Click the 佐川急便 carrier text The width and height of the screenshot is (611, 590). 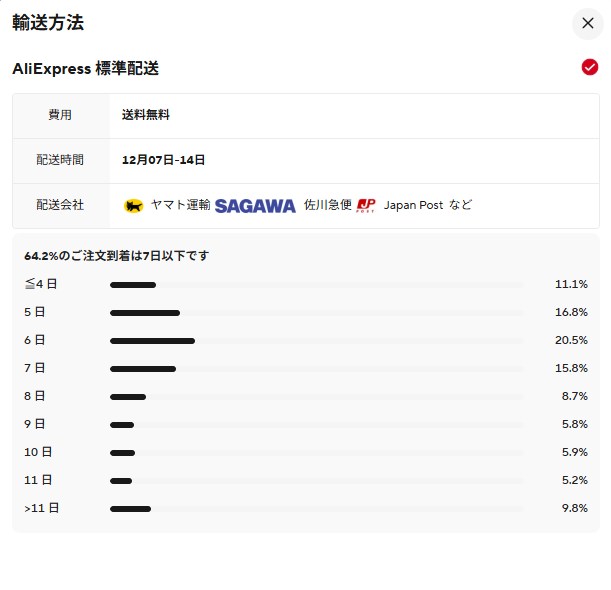328,205
